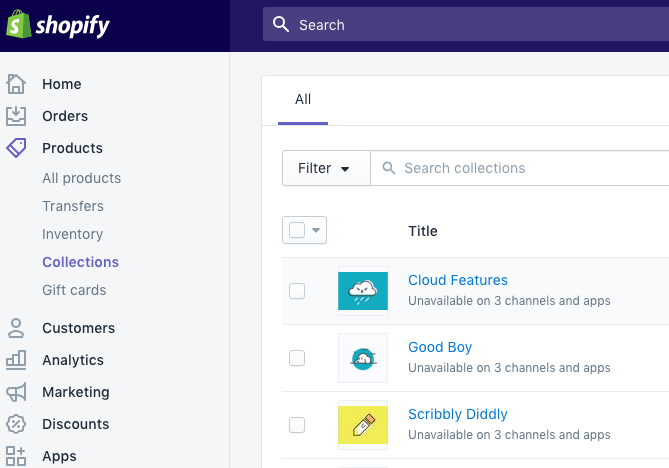Open Home in the sidebar
669x468 pixels.
(x=61, y=84)
